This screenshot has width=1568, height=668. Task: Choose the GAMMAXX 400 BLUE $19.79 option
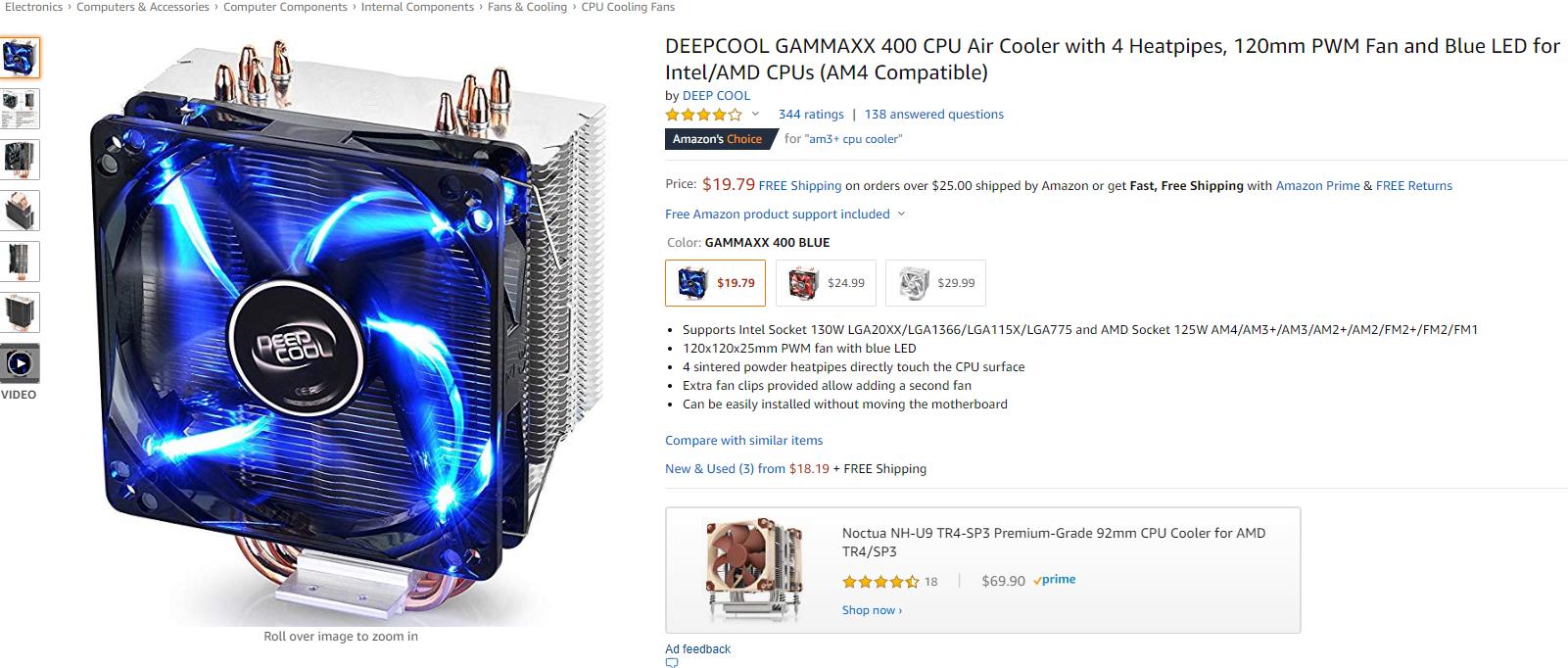[715, 283]
